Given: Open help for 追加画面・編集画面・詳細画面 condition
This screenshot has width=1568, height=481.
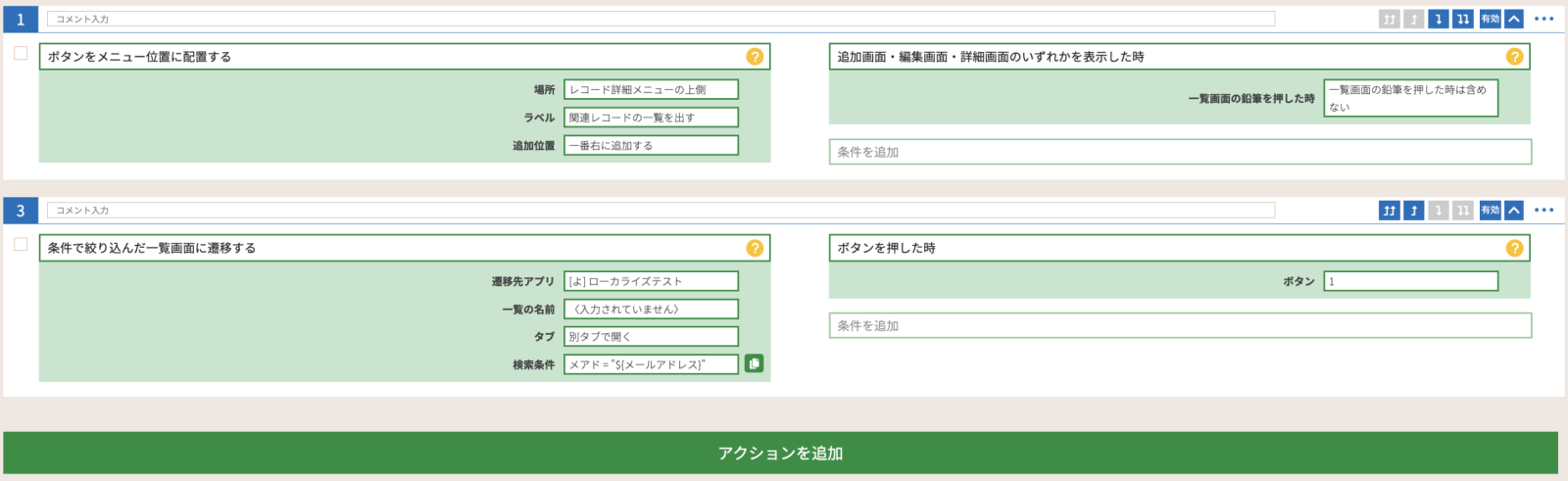Looking at the screenshot, I should click(1514, 57).
